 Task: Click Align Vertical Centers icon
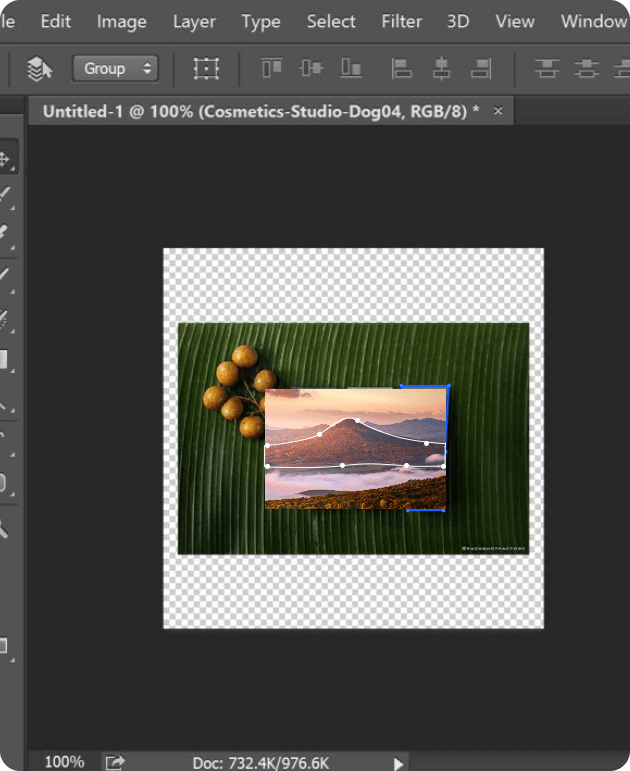pos(311,69)
